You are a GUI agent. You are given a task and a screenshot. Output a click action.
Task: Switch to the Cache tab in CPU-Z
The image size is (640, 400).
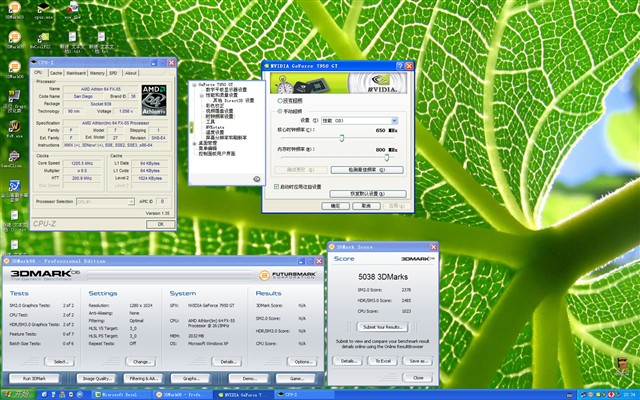click(56, 73)
